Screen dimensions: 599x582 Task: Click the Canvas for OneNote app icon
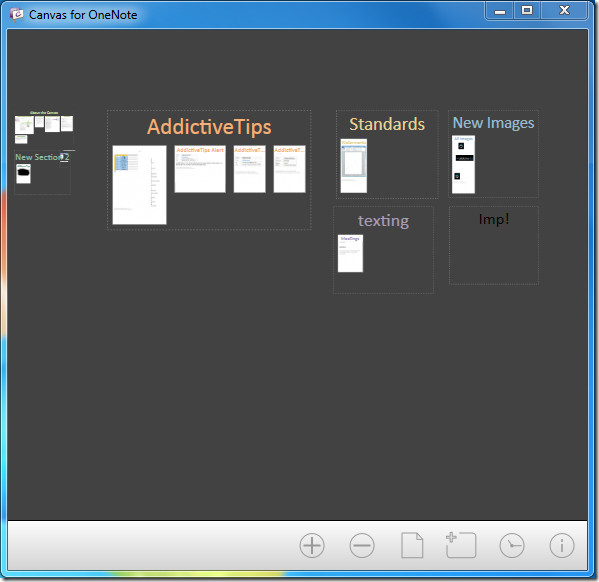pos(16,15)
